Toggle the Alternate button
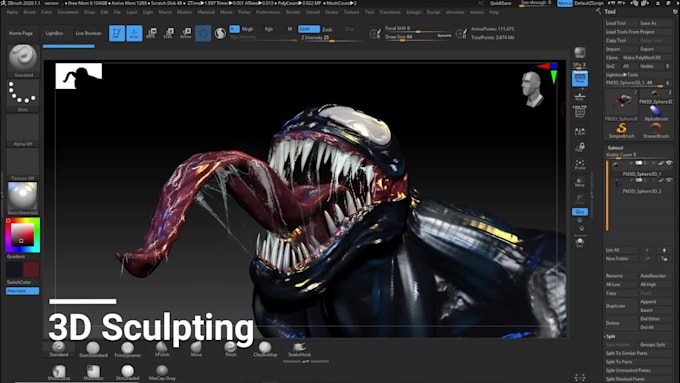680x383 pixels. pyautogui.click(x=23, y=291)
